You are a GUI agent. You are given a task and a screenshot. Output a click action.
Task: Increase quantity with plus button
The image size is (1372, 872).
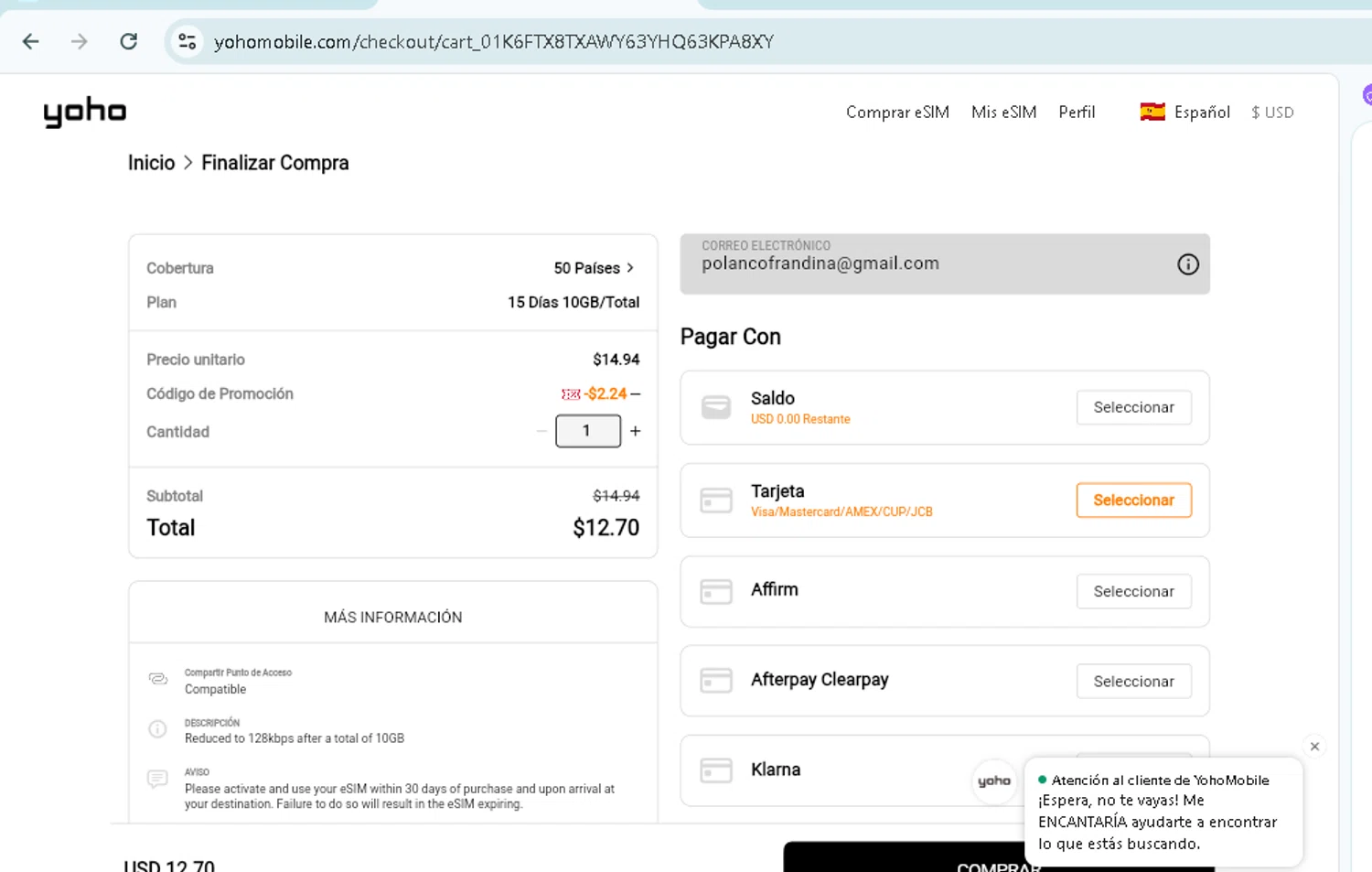point(636,431)
